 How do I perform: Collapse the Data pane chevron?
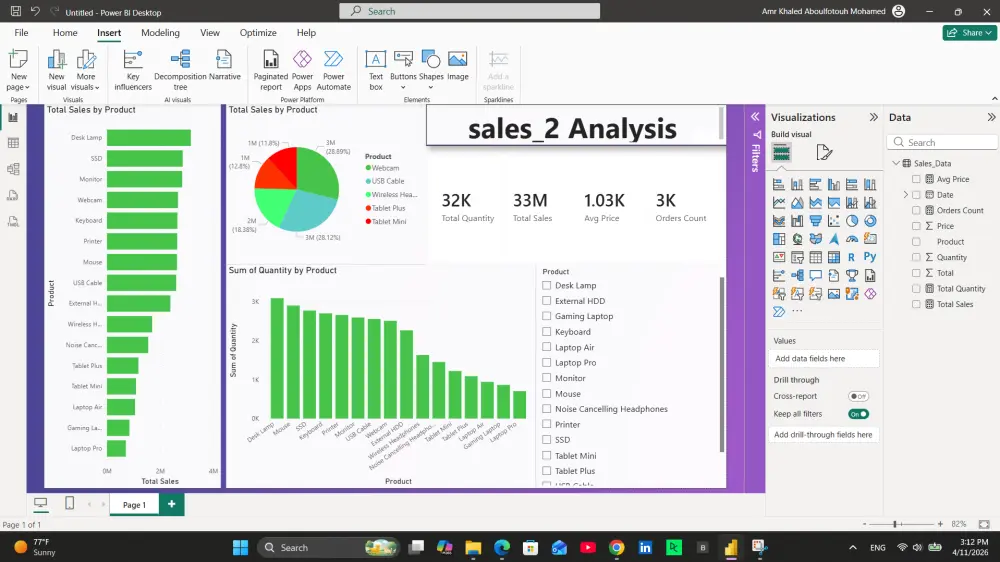tap(991, 117)
